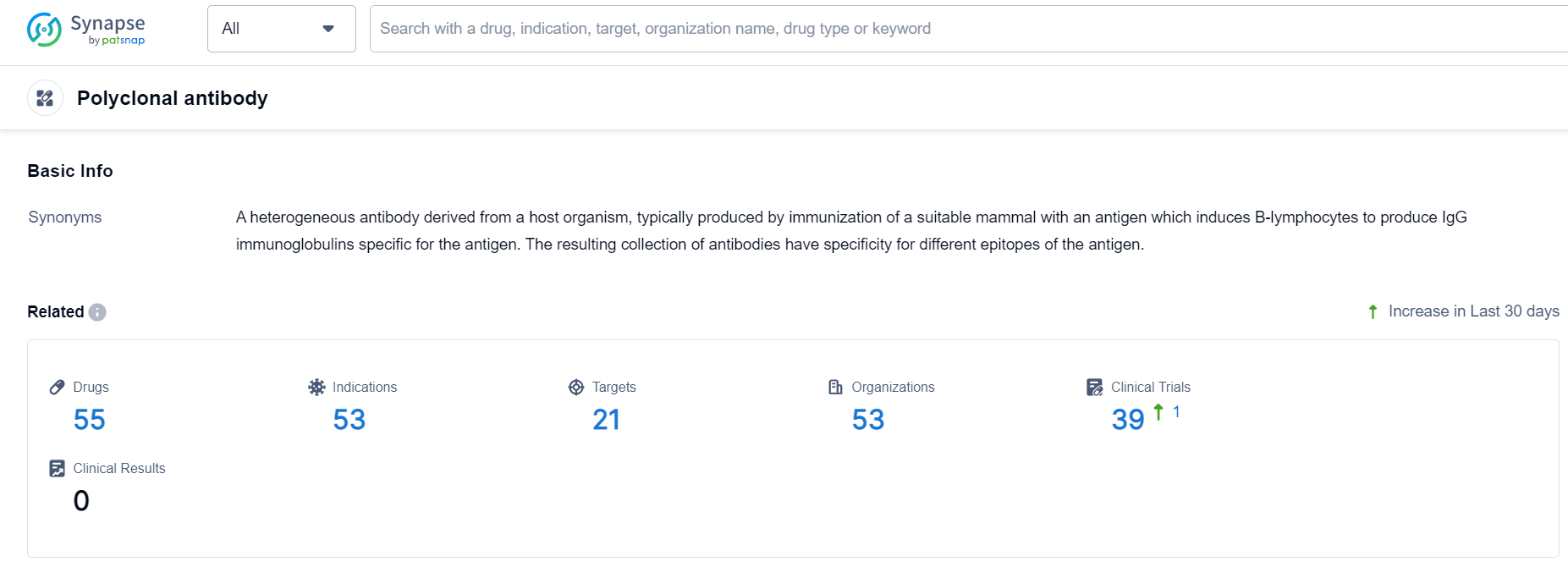Viewport: 1568px width, 567px height.
Task: Click the Clinical Results chart icon
Action: 58,468
